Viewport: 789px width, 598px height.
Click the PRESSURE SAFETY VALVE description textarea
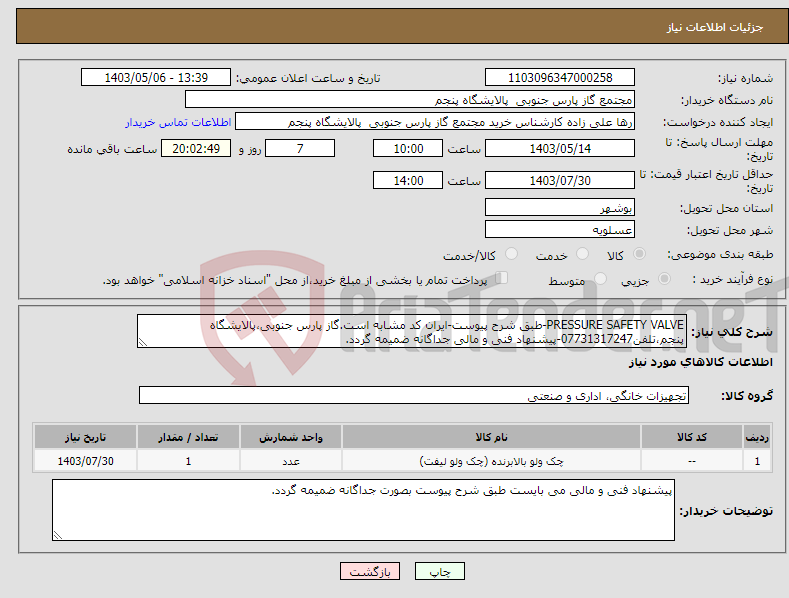tap(412, 331)
